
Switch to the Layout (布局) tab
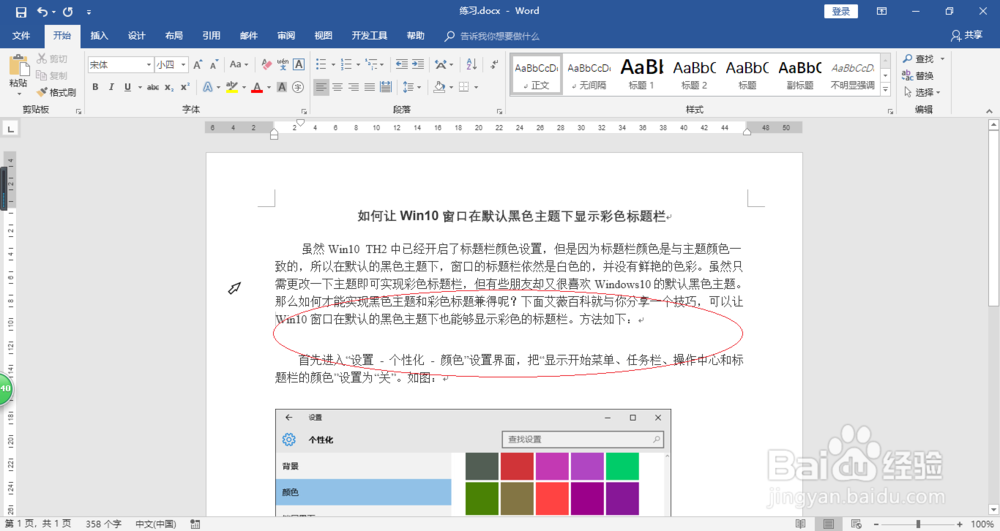(173, 36)
